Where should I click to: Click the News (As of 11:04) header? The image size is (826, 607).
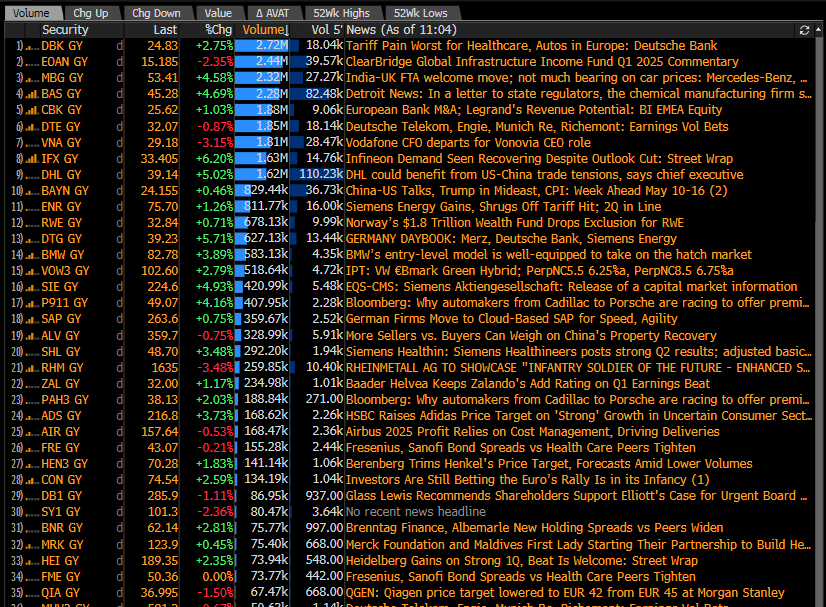point(401,30)
